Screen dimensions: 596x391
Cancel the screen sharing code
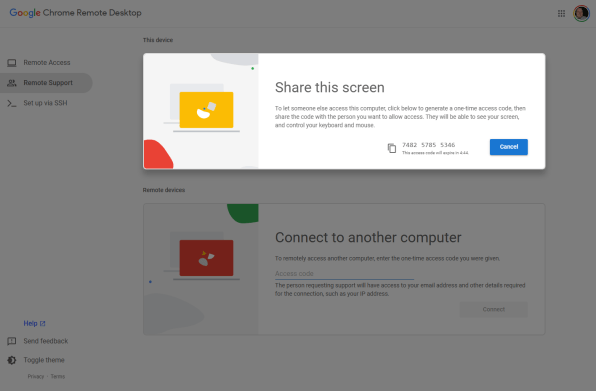coord(509,147)
